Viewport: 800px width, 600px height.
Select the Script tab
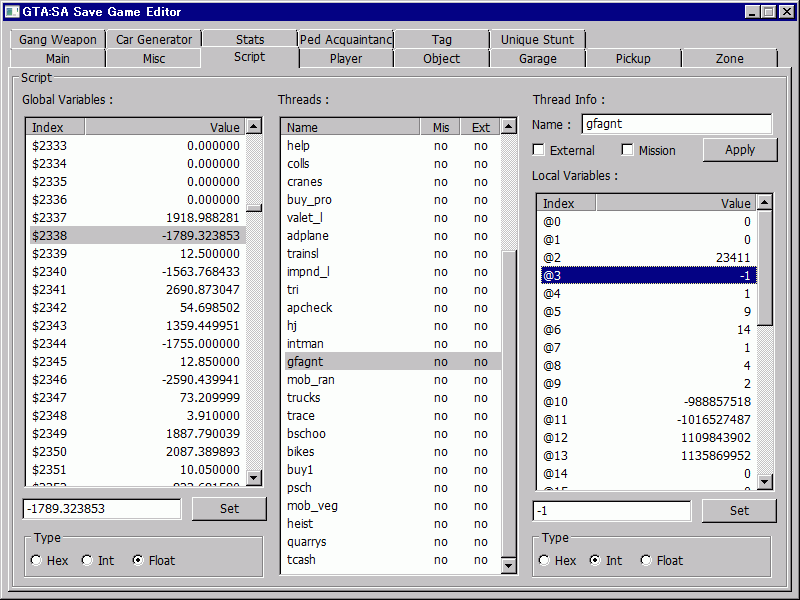(249, 57)
